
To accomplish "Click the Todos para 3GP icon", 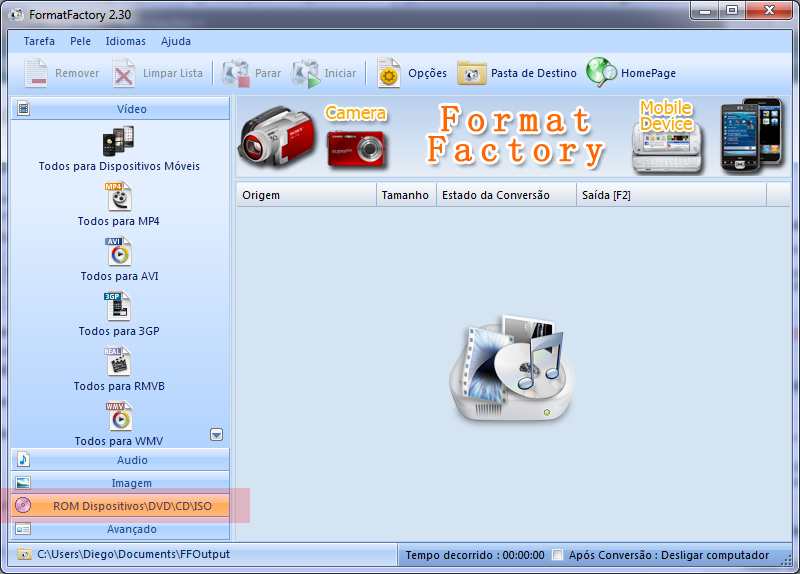I will [x=119, y=307].
